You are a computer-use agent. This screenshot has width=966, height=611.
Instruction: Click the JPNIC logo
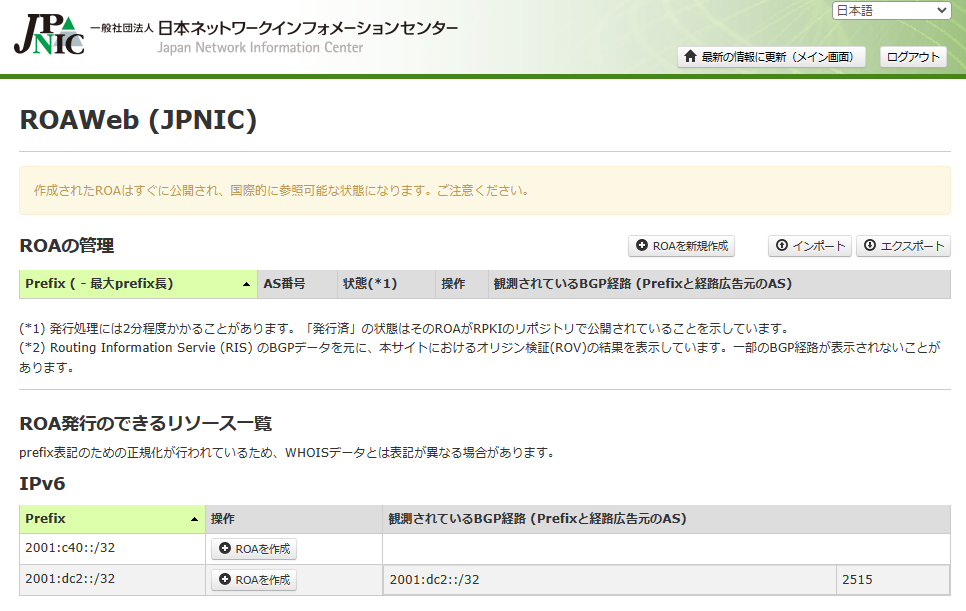[49, 35]
